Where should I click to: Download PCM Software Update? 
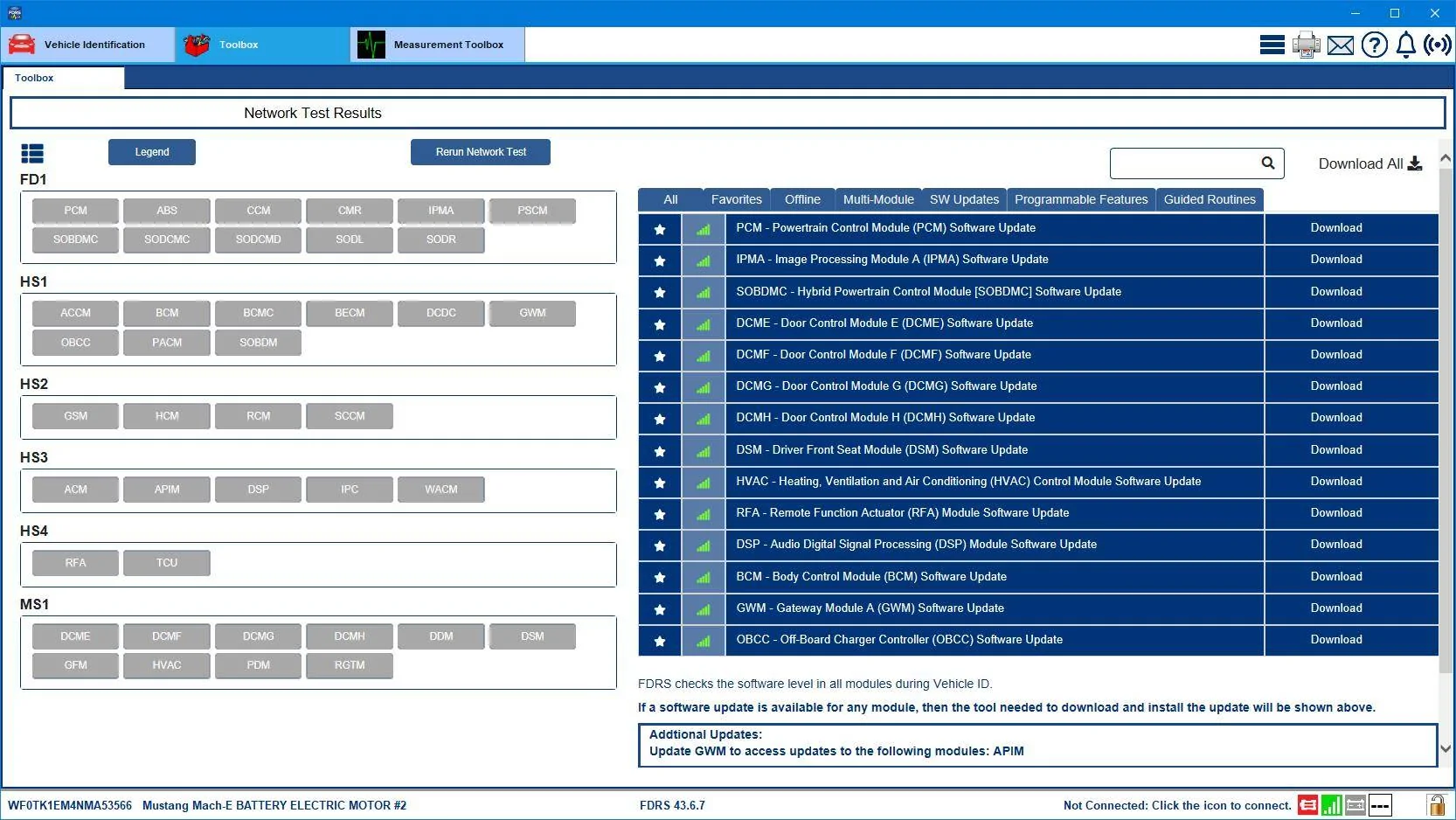(x=1335, y=228)
